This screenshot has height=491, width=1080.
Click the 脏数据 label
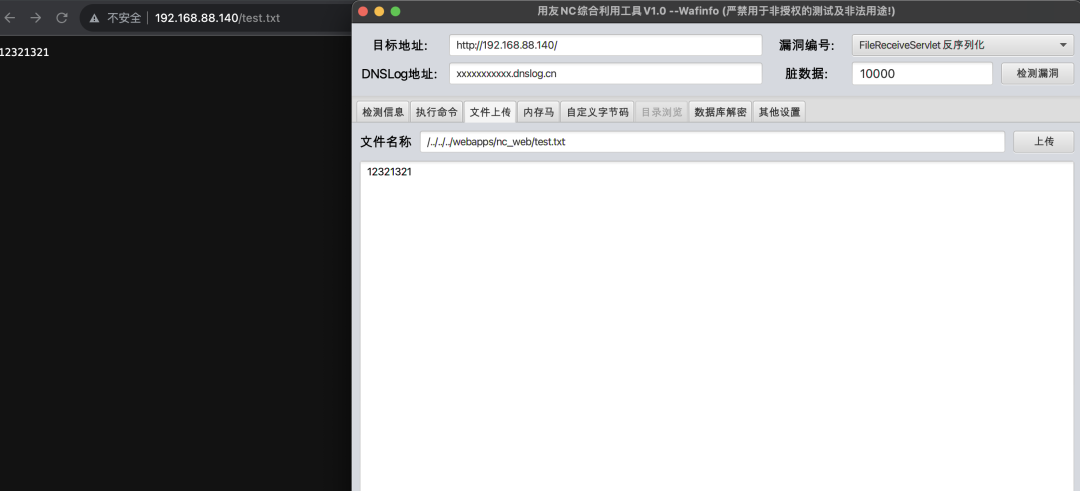(806, 74)
